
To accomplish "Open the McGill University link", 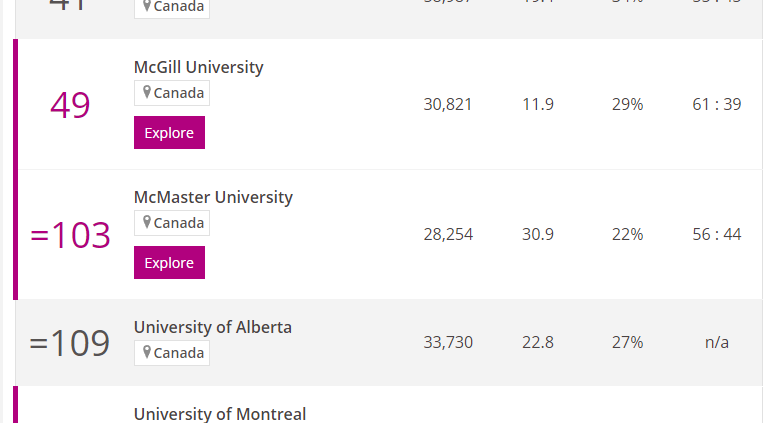I will coord(199,67).
